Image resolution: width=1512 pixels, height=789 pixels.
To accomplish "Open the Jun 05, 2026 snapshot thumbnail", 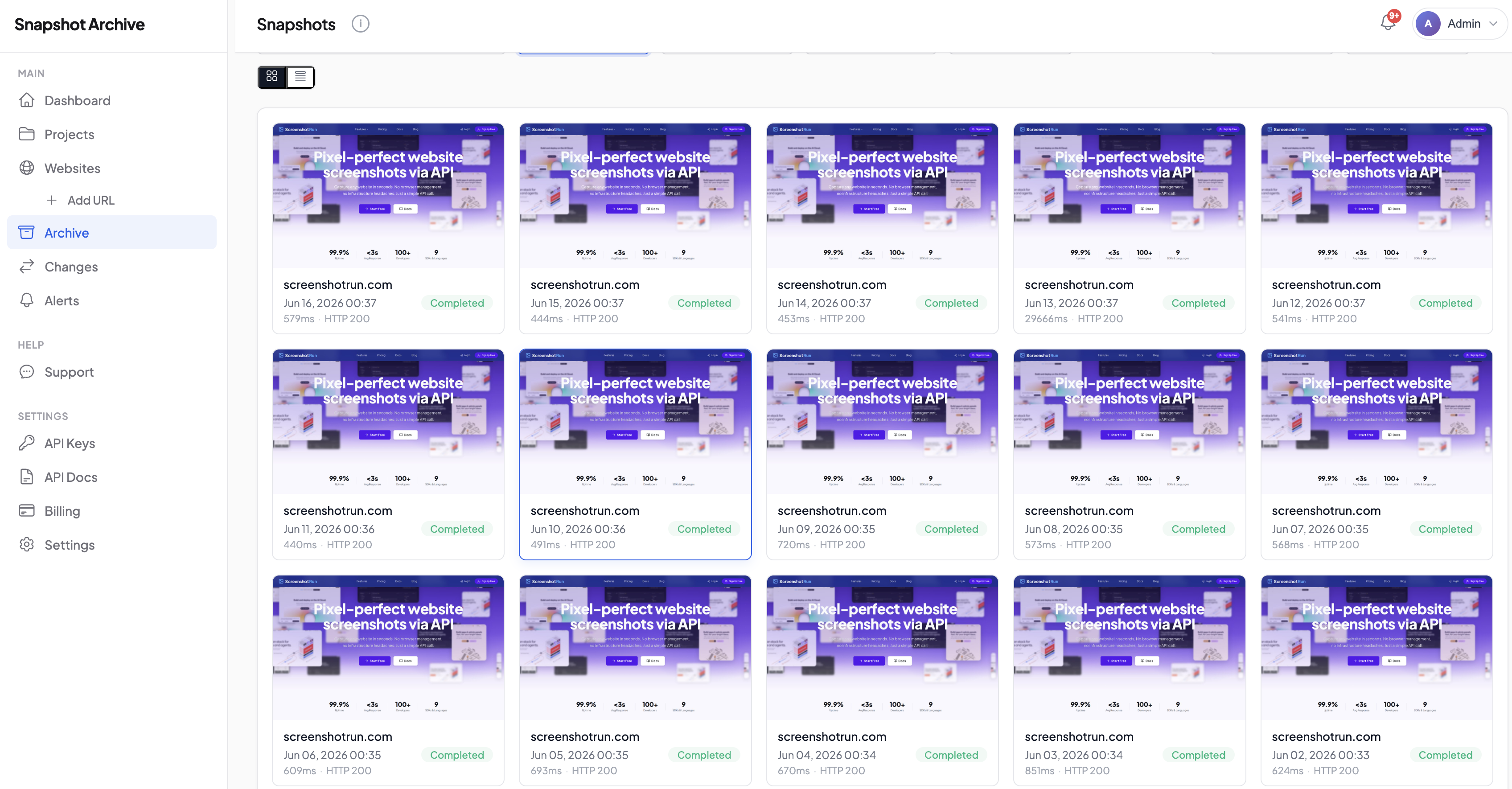I will point(635,648).
